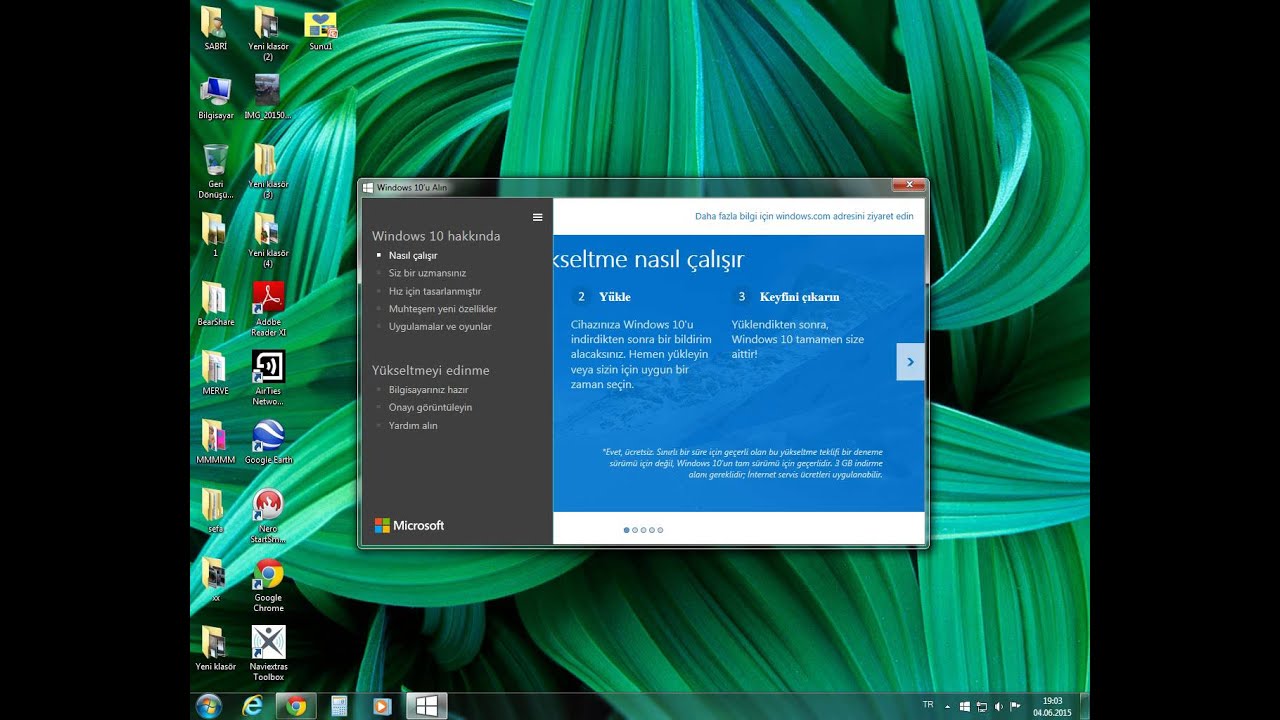Select the MMMMM folder

(x=215, y=443)
